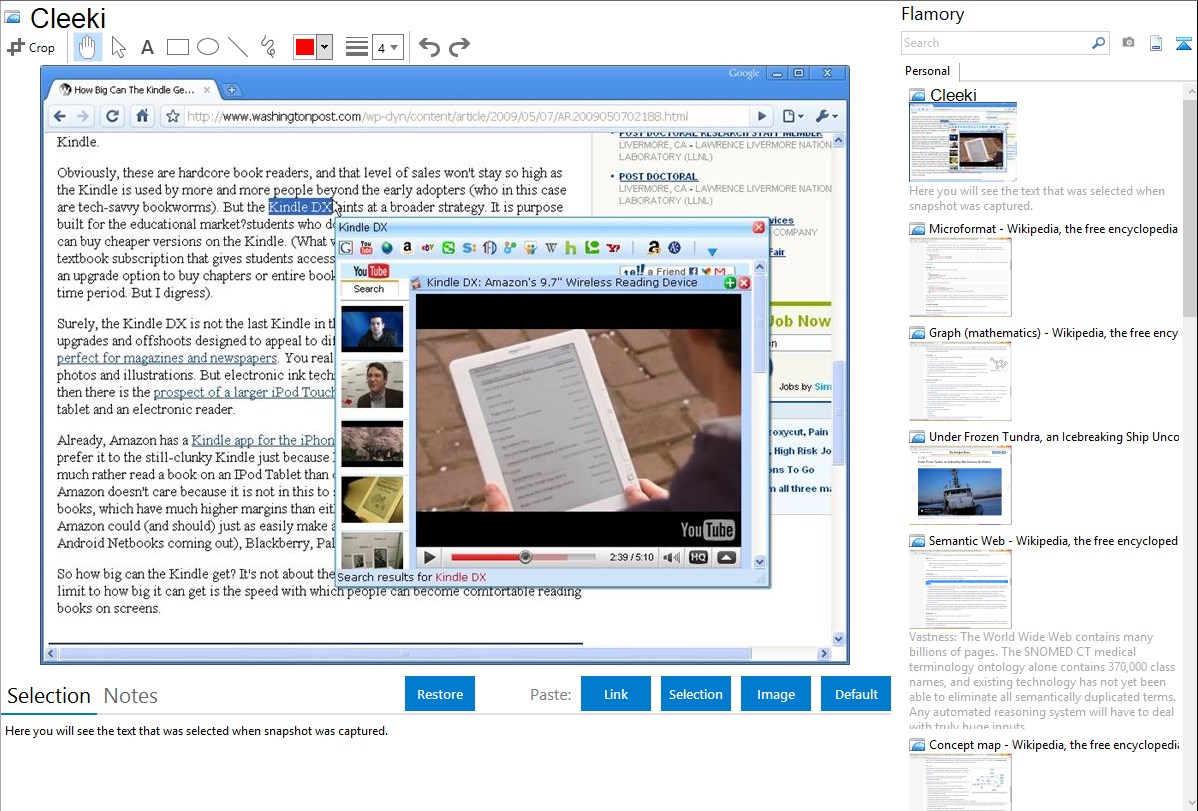This screenshot has width=1198, height=811.
Task: Click the line thickness stripes icon
Action: (x=357, y=47)
